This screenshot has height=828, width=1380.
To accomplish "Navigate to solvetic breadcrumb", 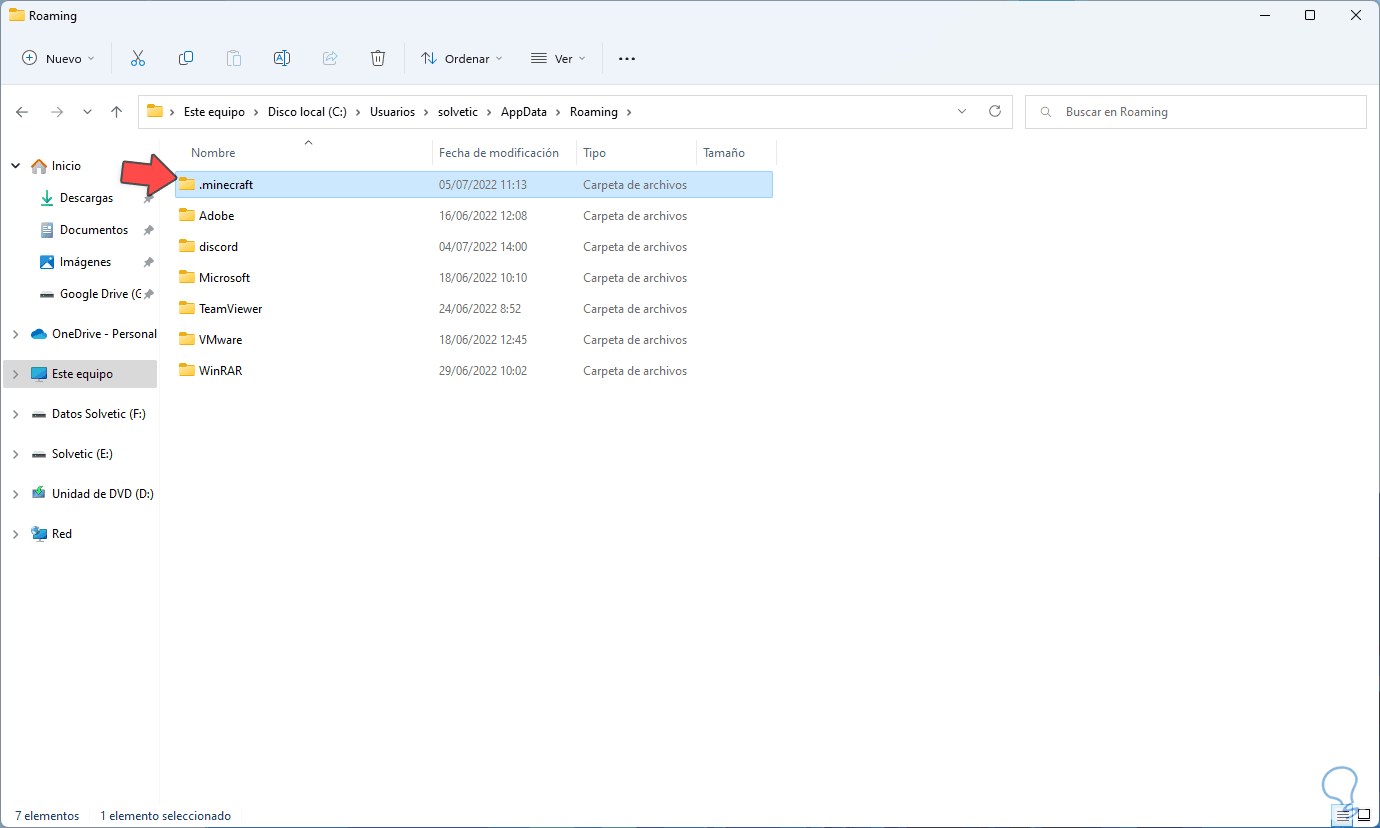I will click(x=458, y=112).
